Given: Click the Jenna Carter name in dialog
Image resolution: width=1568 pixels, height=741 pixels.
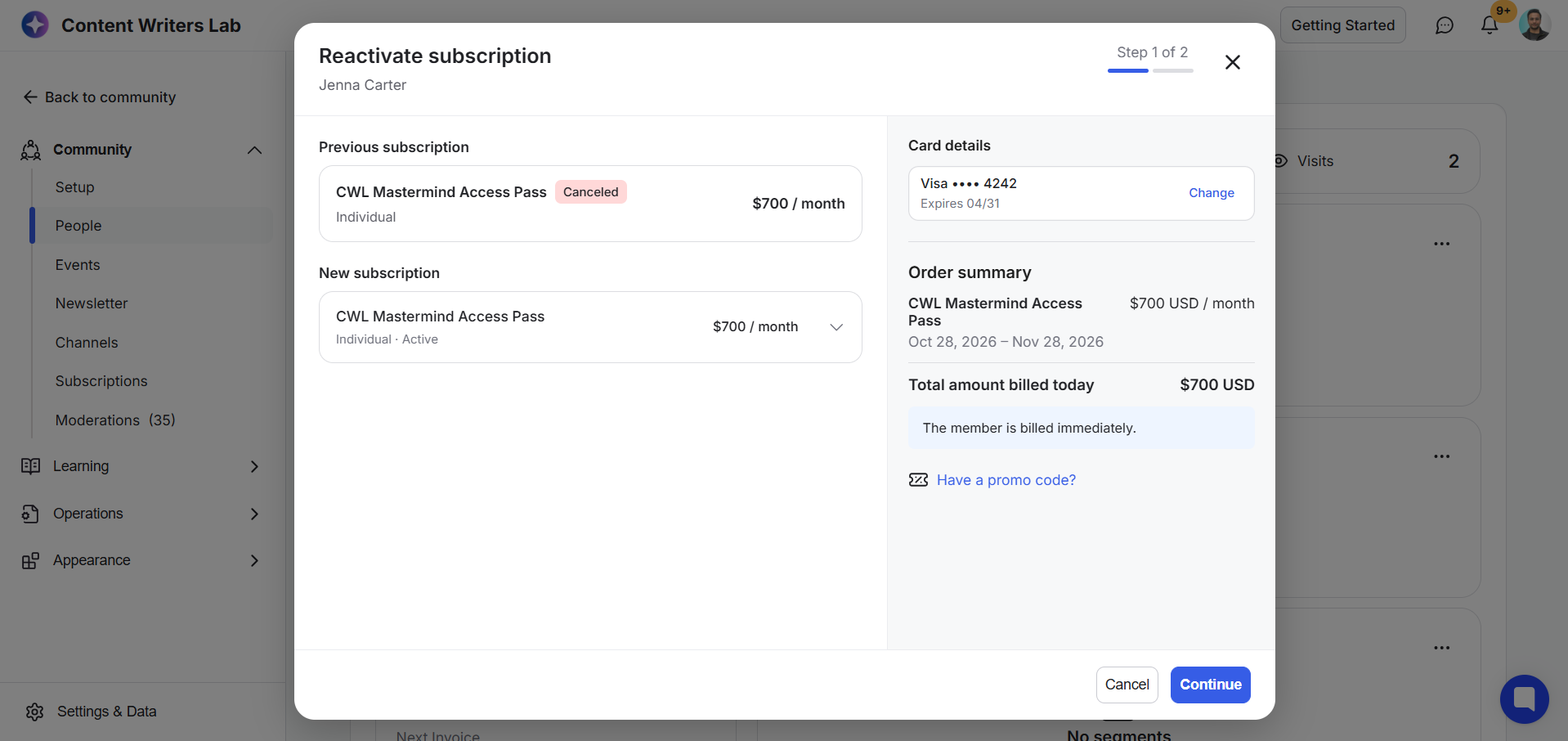Looking at the screenshot, I should (x=362, y=85).
